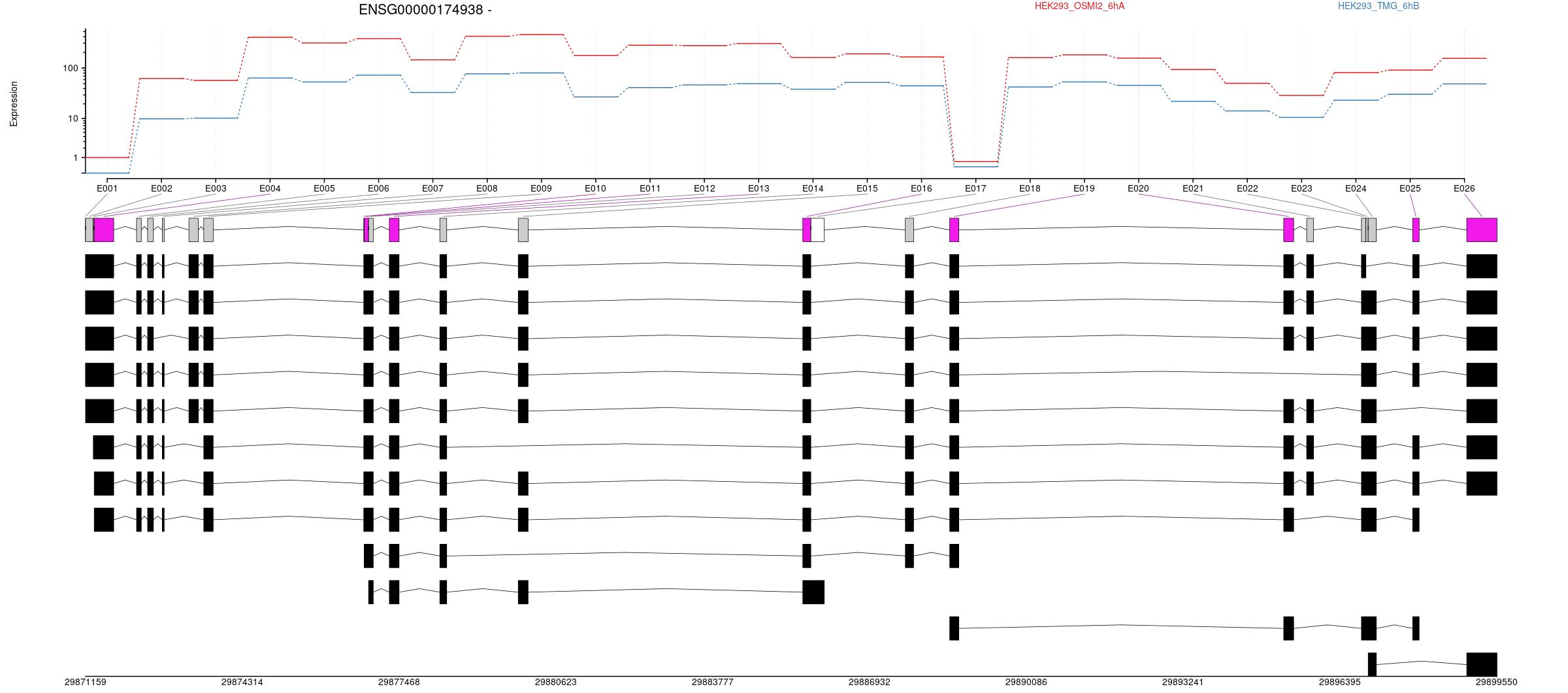This screenshot has width=1568, height=693.
Task: Click exon label E018
Action: coord(1030,188)
